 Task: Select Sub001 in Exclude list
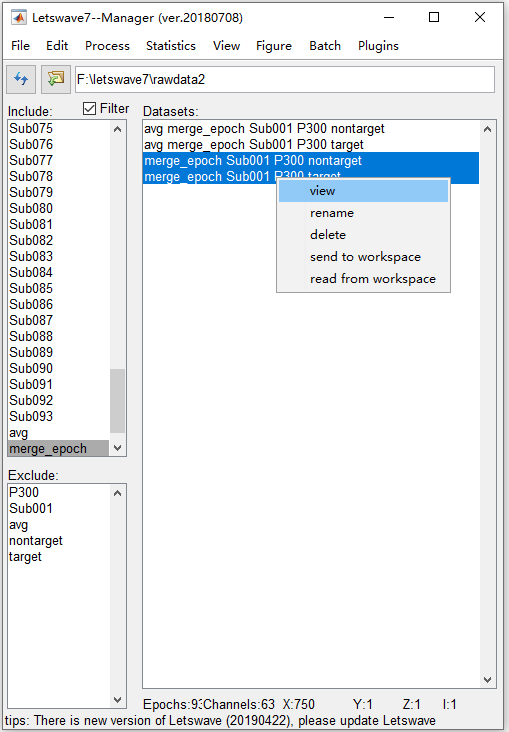pos(59,508)
